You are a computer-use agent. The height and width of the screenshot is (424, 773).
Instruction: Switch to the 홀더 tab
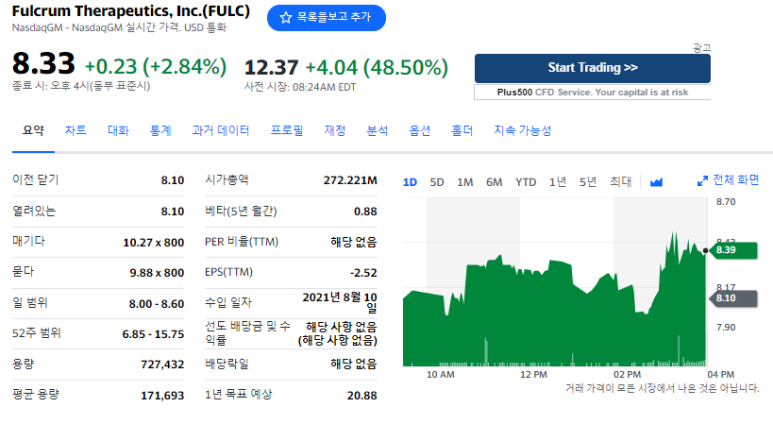click(x=462, y=130)
